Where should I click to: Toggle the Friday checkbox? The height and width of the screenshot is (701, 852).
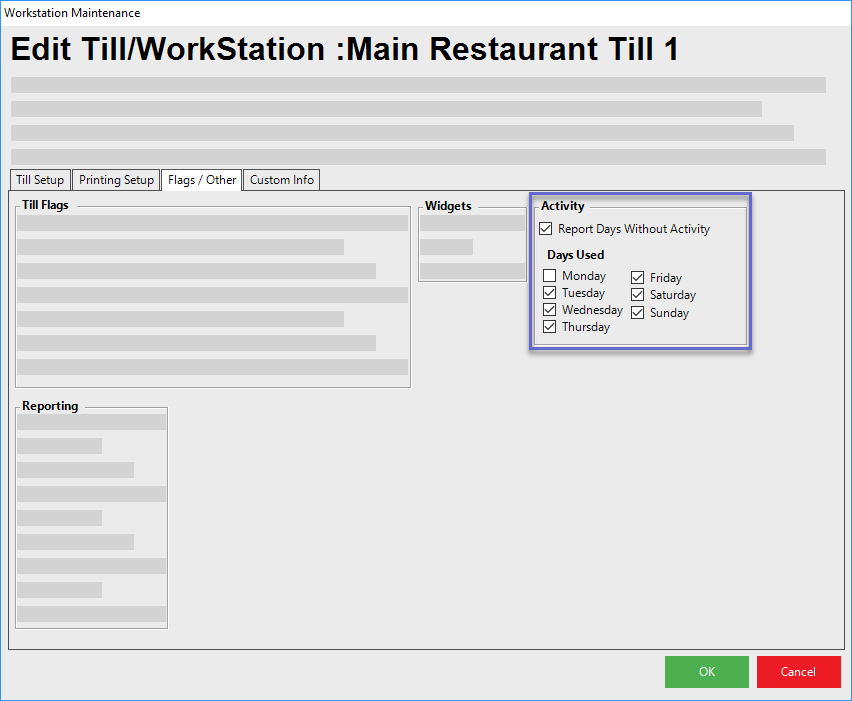pyautogui.click(x=638, y=278)
